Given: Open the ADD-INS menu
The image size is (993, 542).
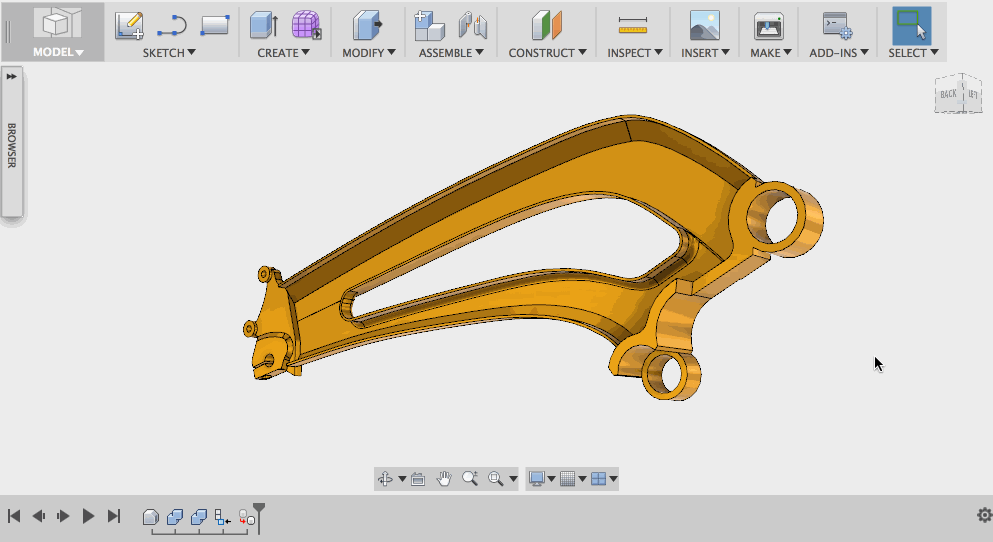Looking at the screenshot, I should pos(838,53).
